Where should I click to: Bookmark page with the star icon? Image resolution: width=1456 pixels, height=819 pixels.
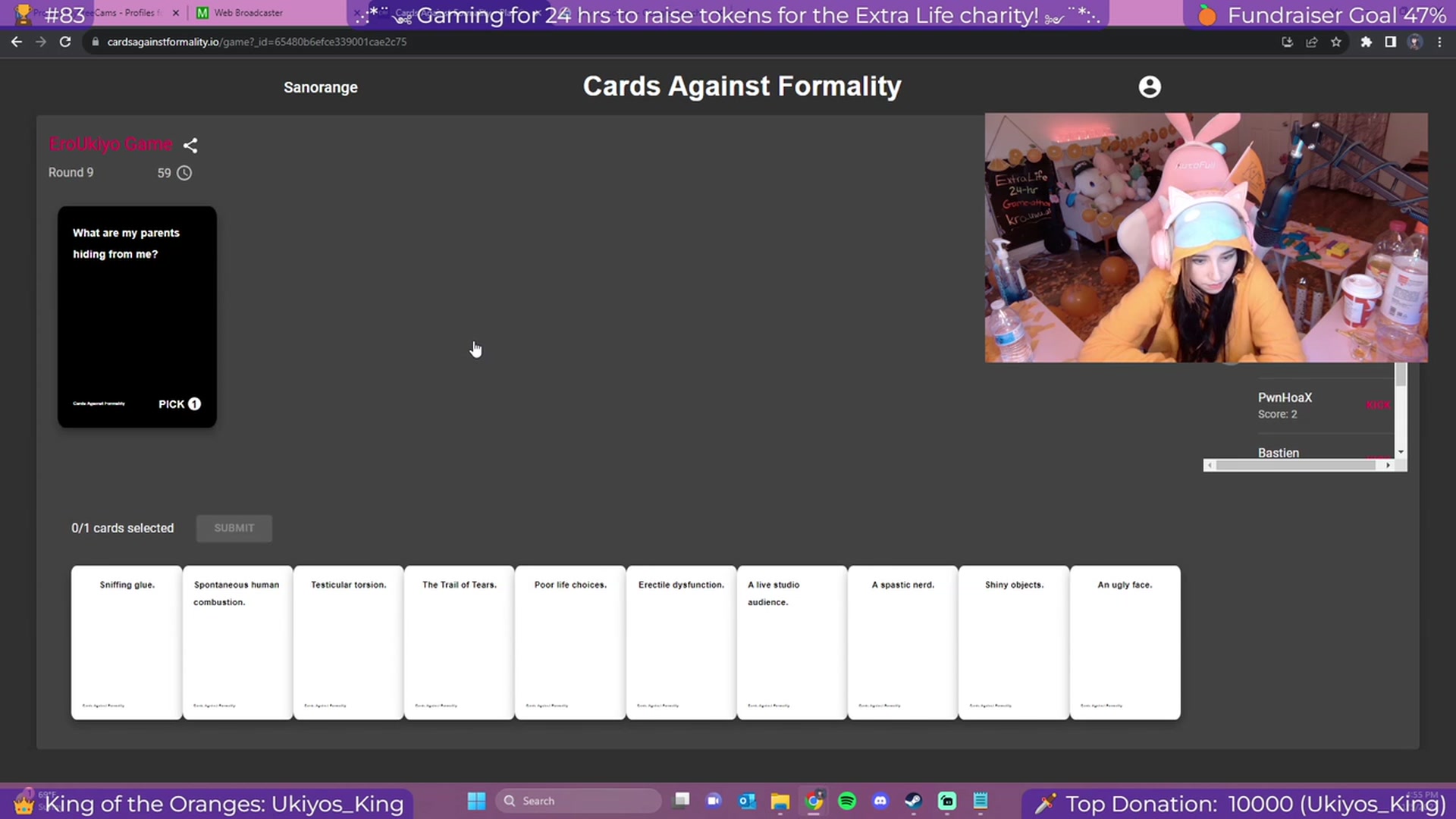click(1336, 42)
